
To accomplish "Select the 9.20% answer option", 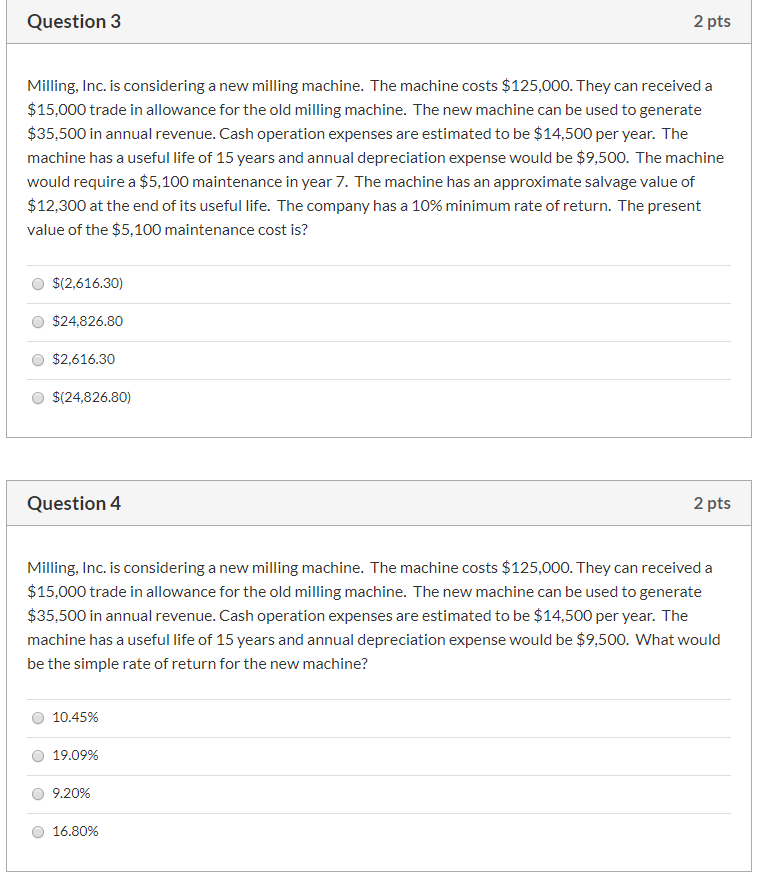I will click(38, 793).
